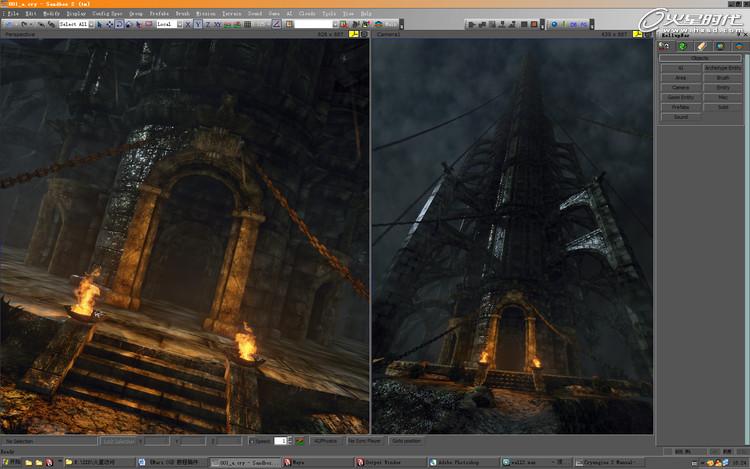Click the Undo arrow in the toolbar
This screenshot has width=750, height=469.
(x=23, y=24)
